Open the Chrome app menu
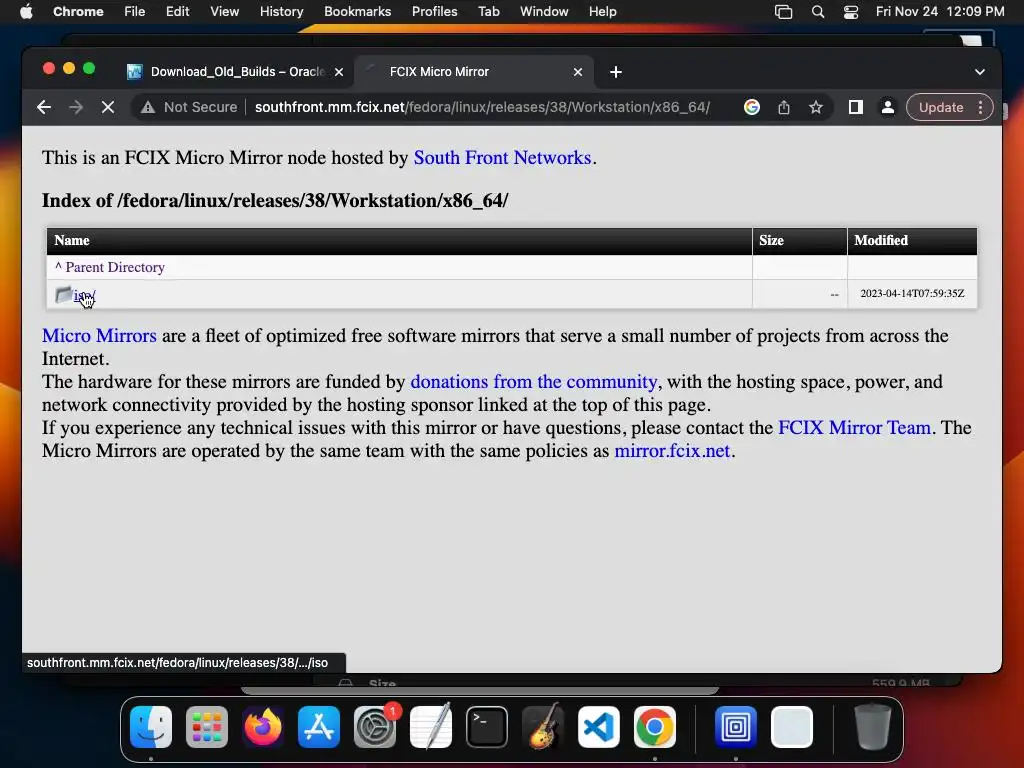This screenshot has width=1024, height=768. click(x=78, y=11)
